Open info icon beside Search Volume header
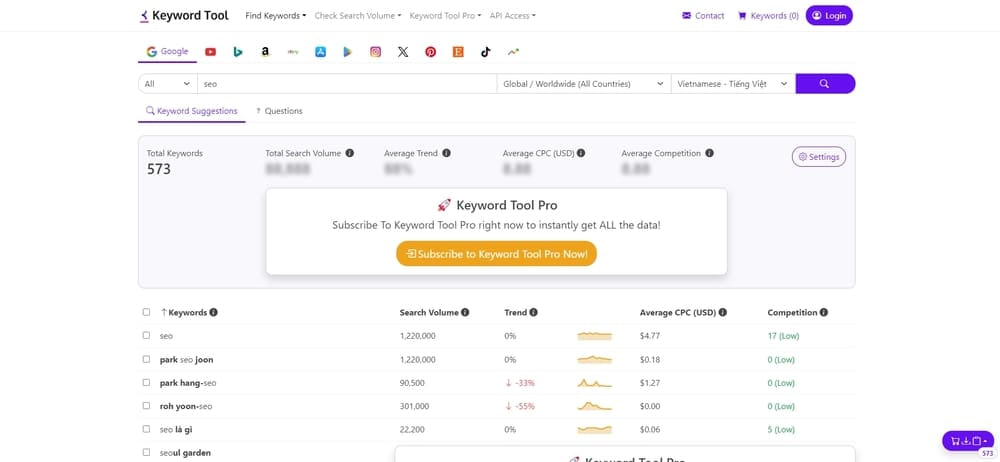Viewport: 1000px width, 462px height. [466, 313]
